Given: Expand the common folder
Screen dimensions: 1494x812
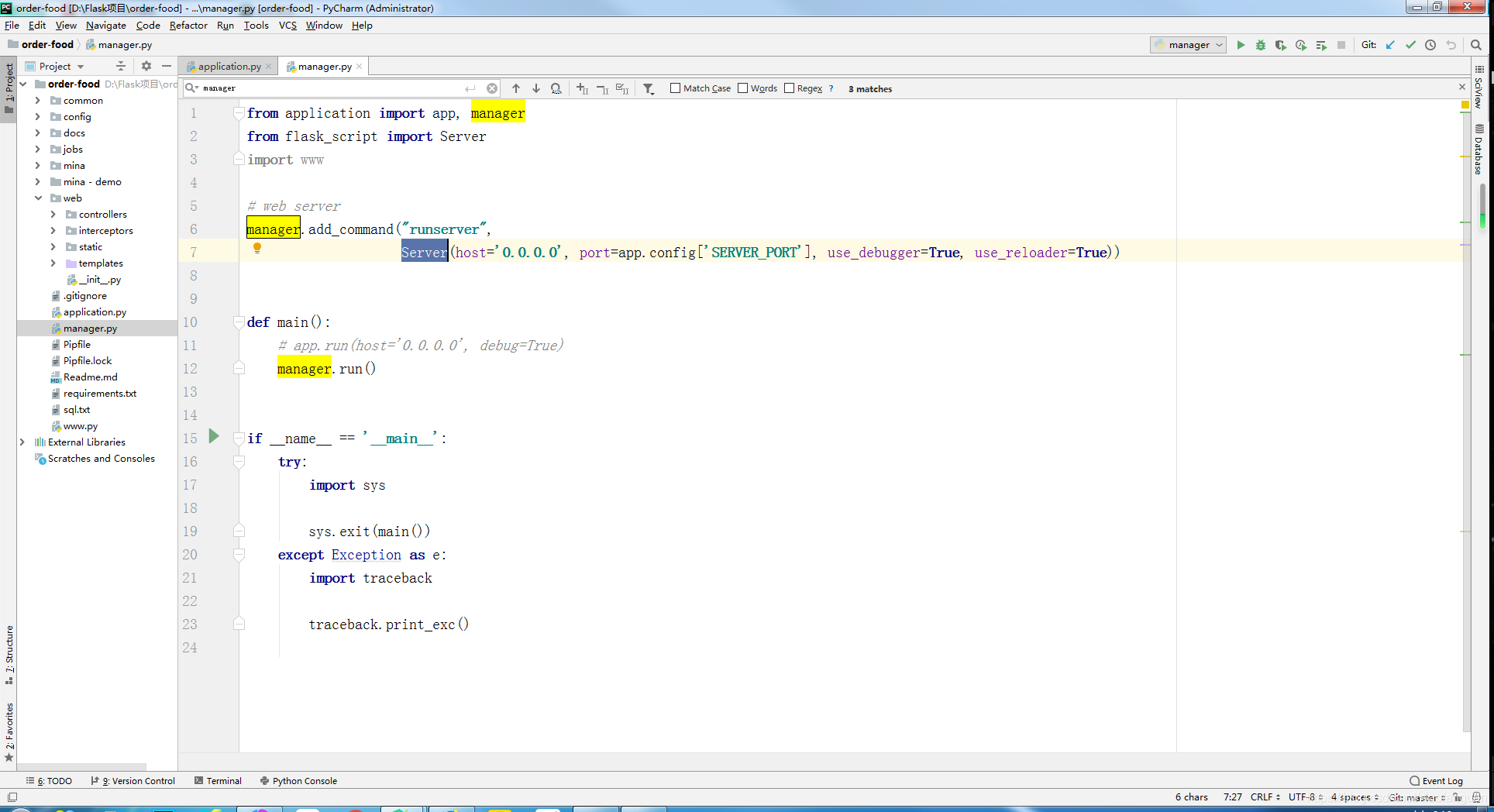Looking at the screenshot, I should (37, 101).
